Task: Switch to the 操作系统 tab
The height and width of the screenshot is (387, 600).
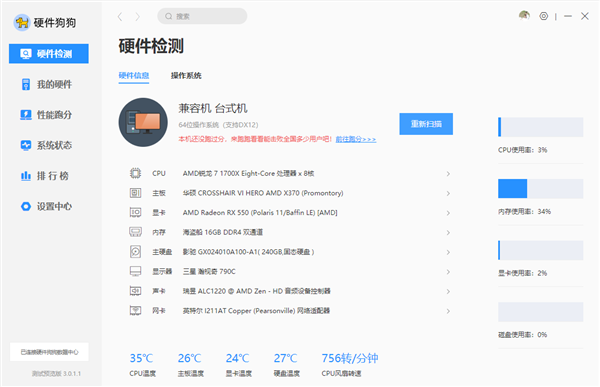Action: (x=186, y=75)
